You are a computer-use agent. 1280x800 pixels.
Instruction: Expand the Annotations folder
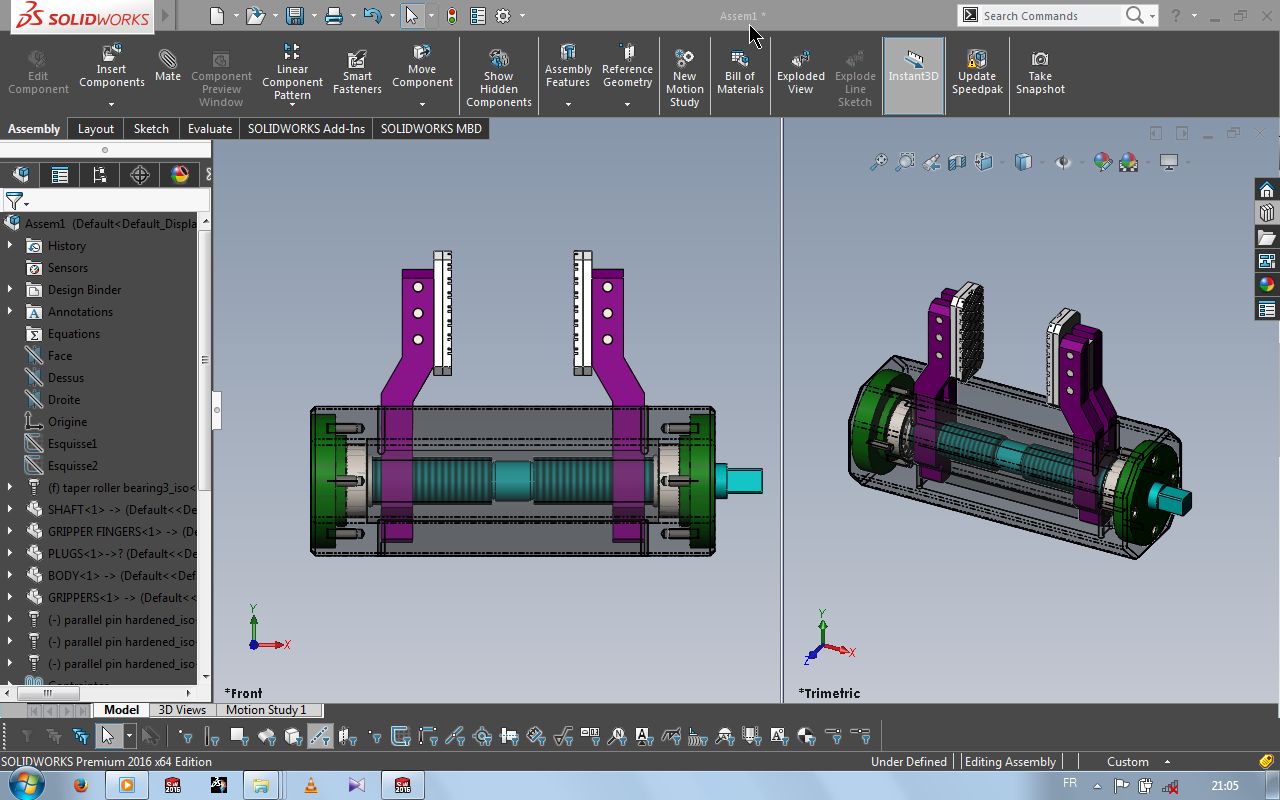coord(10,312)
